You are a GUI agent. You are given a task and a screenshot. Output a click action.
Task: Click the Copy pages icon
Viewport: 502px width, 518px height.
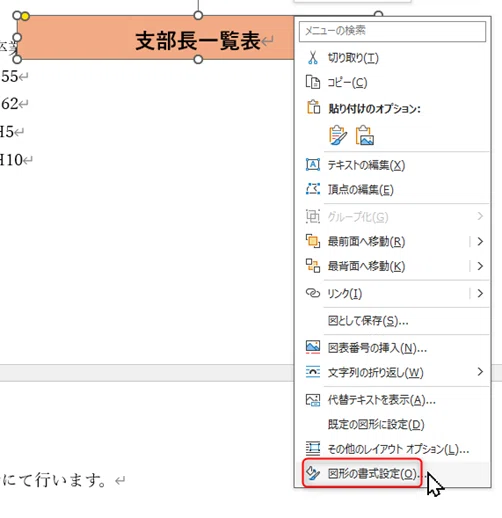pyautogui.click(x=313, y=82)
